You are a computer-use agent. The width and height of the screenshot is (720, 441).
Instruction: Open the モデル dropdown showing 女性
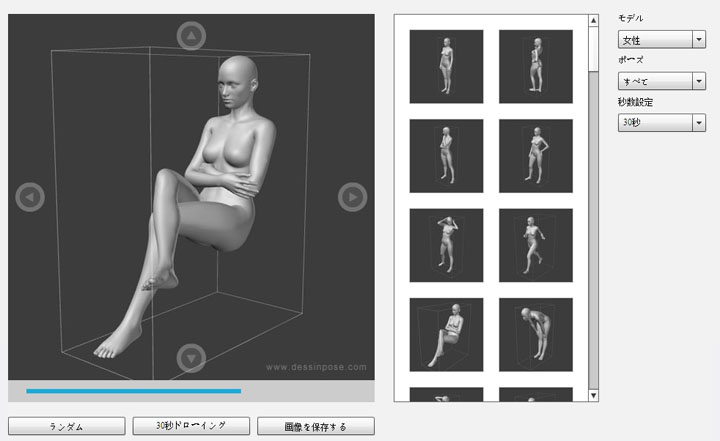(662, 40)
